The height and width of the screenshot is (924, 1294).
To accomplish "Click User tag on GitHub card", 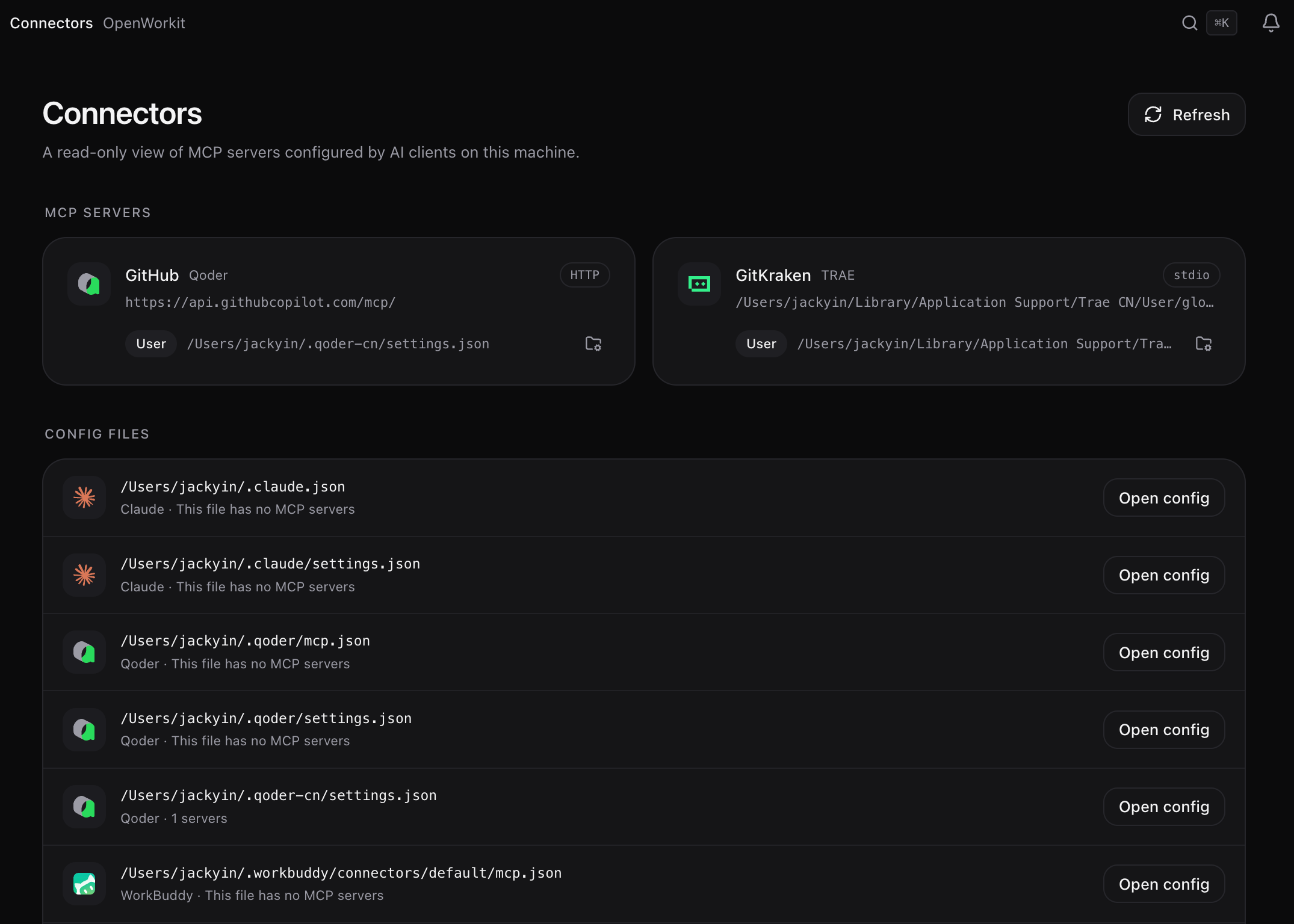I will (151, 343).
